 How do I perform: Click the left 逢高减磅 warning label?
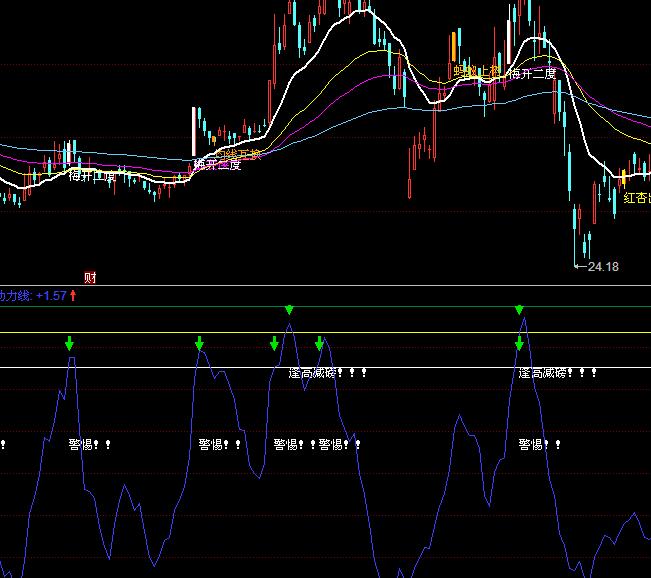tap(311, 373)
